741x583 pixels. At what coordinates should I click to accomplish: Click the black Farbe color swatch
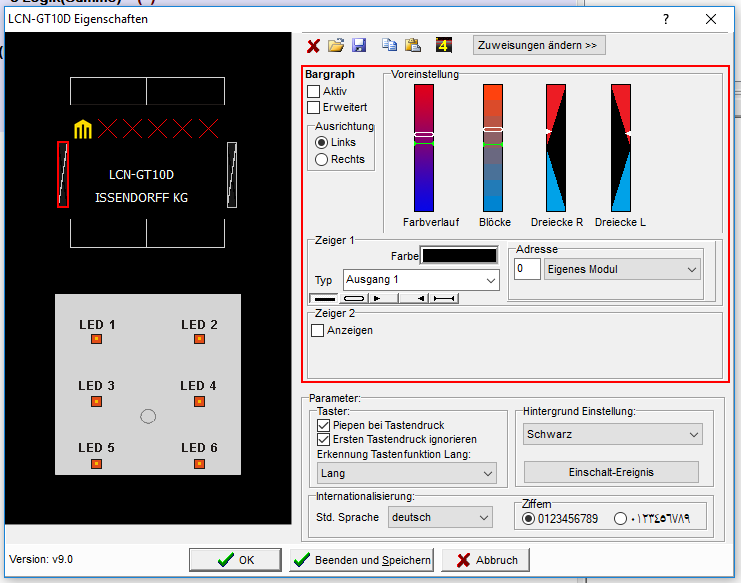point(459,255)
